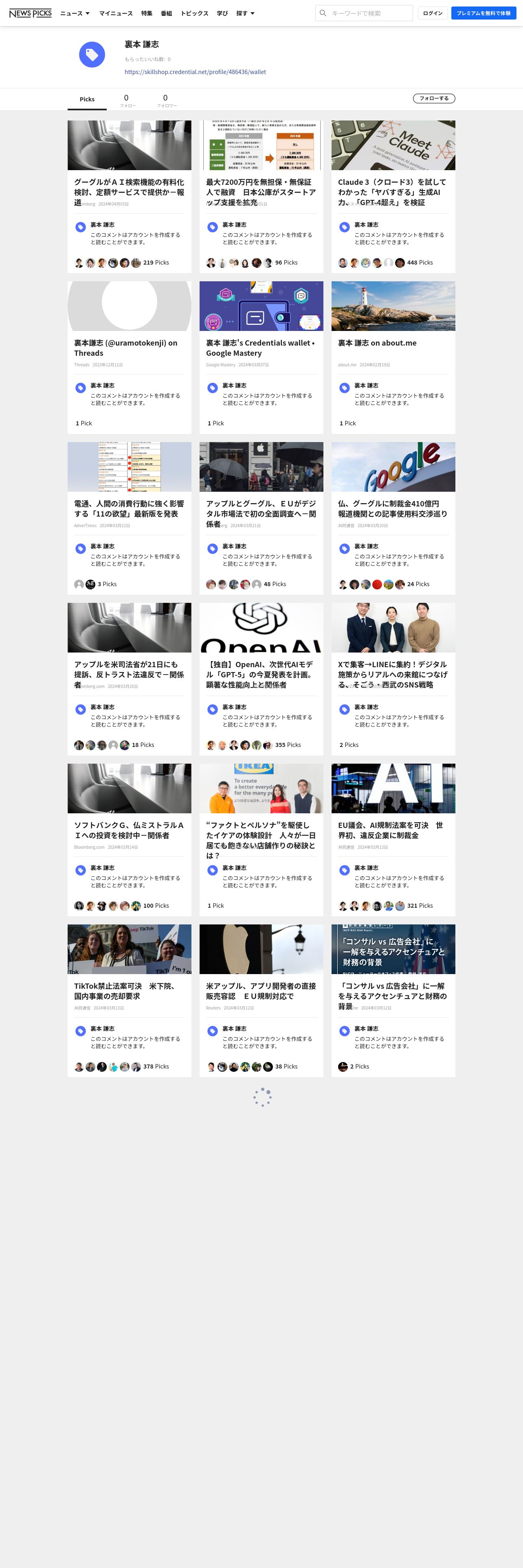Click commenter icon on Credentials wallet card

[213, 388]
